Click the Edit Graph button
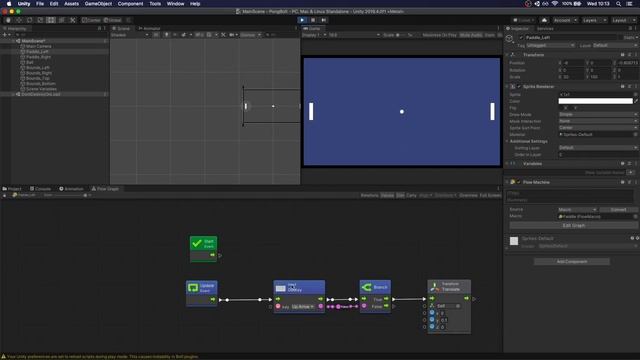 [x=573, y=225]
